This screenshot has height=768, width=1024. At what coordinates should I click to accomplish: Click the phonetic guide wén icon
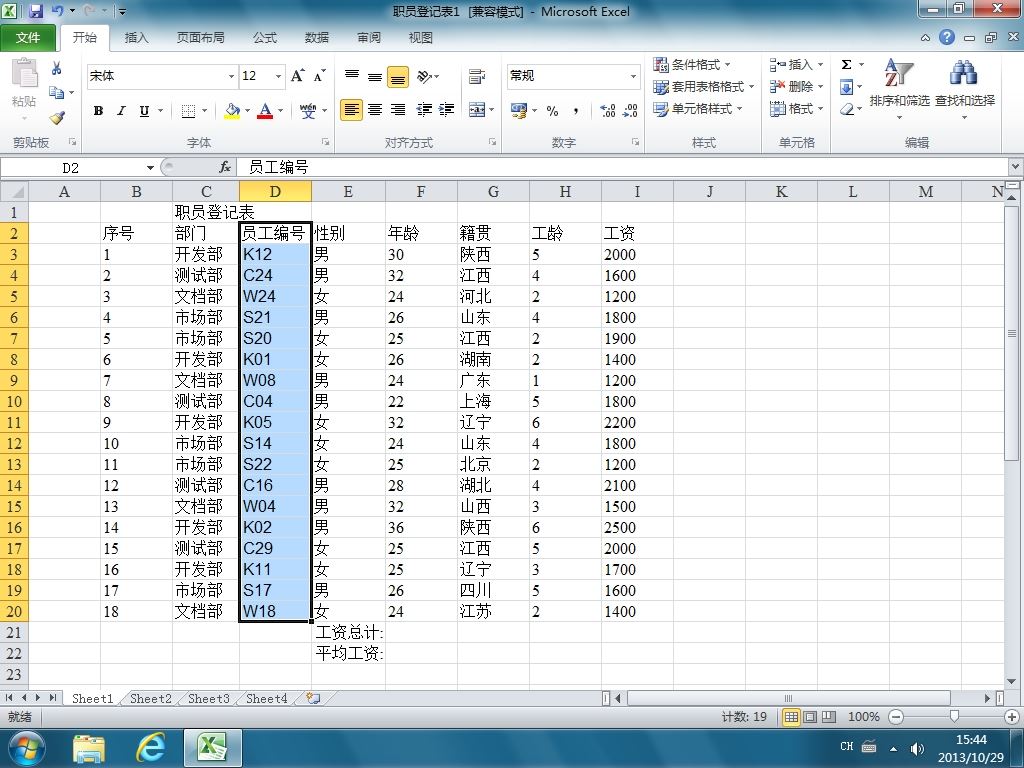click(308, 111)
